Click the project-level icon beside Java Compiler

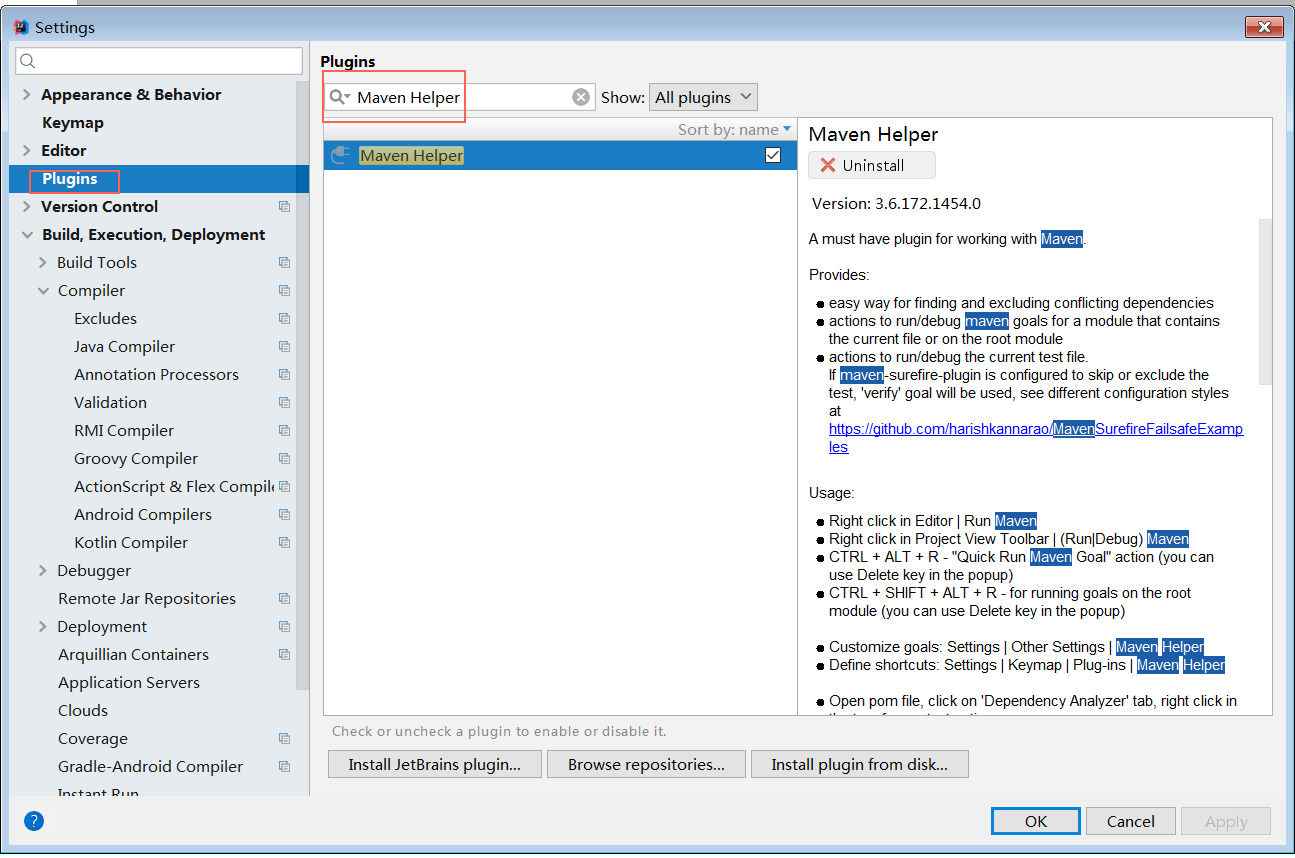coord(285,346)
